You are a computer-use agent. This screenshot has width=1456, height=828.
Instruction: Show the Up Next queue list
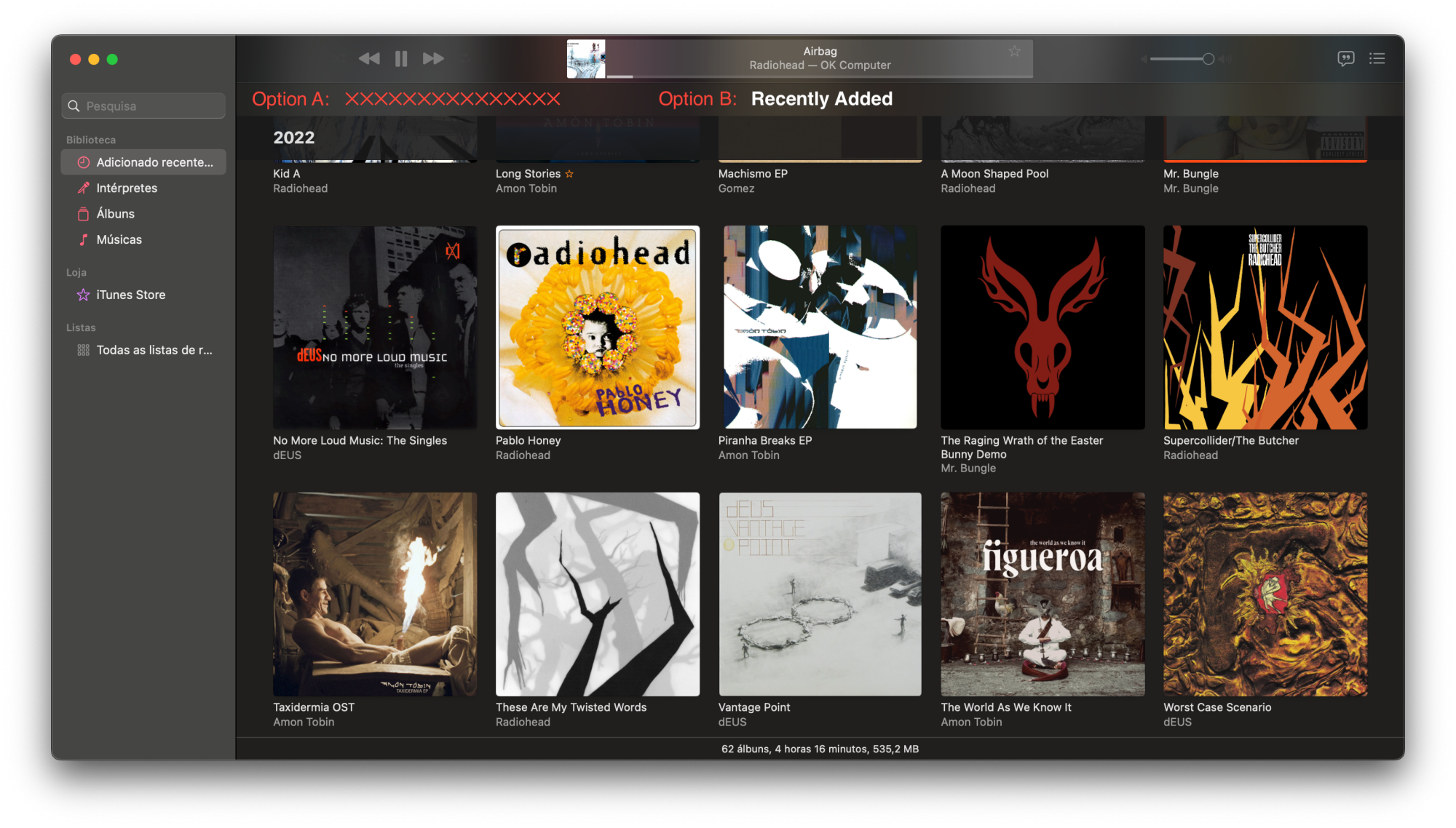coord(1377,58)
